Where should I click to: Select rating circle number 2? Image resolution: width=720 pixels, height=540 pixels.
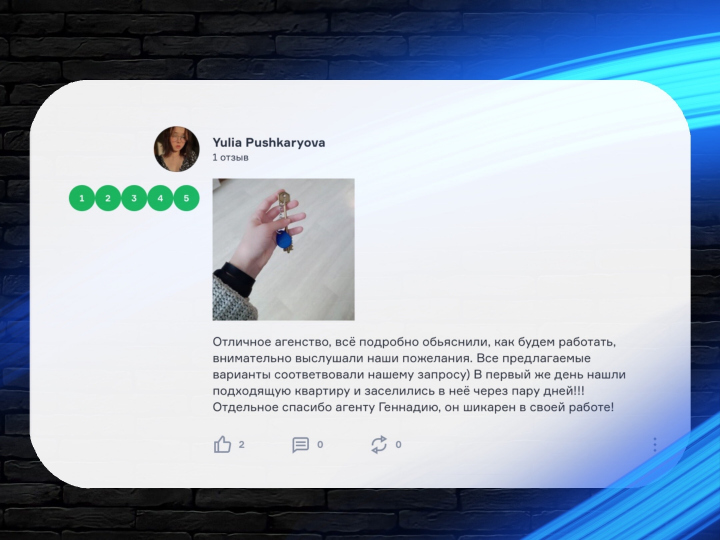click(x=108, y=198)
